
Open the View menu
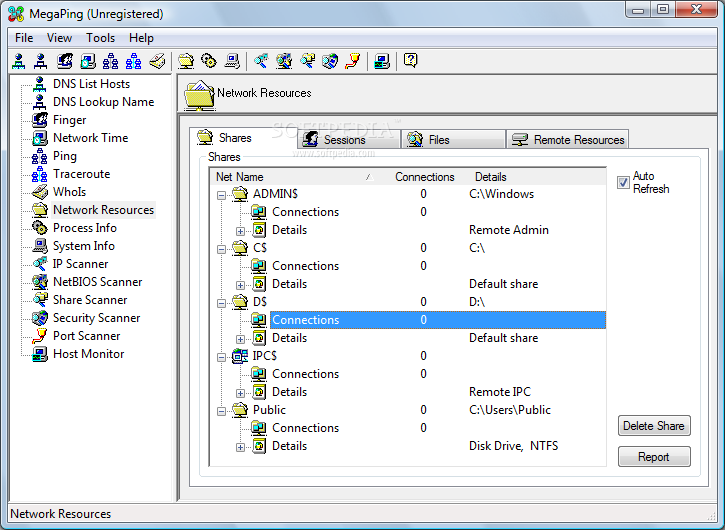(x=59, y=38)
